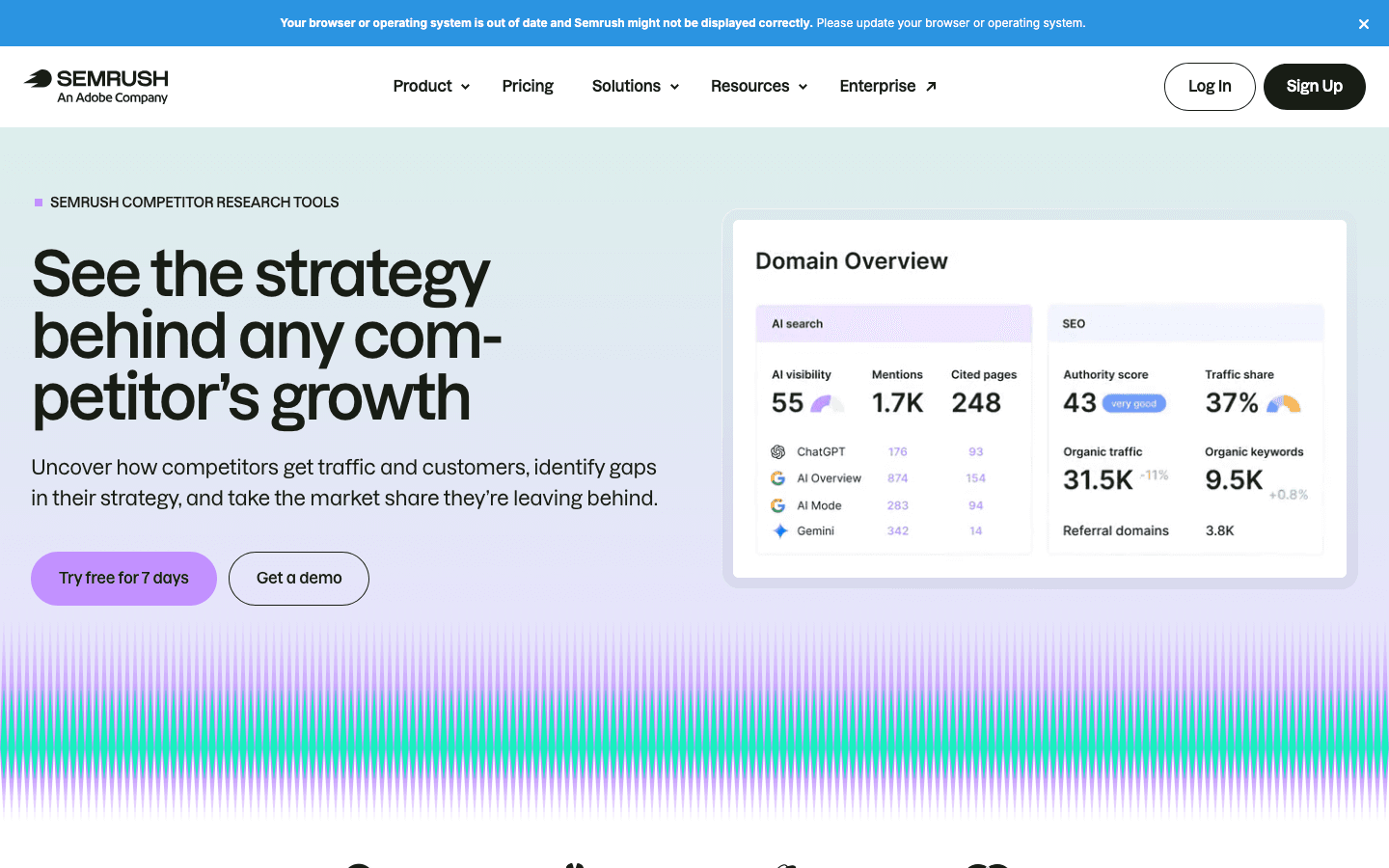Click the Gemini sparkle icon
This screenshot has width=1389, height=868.
[780, 530]
